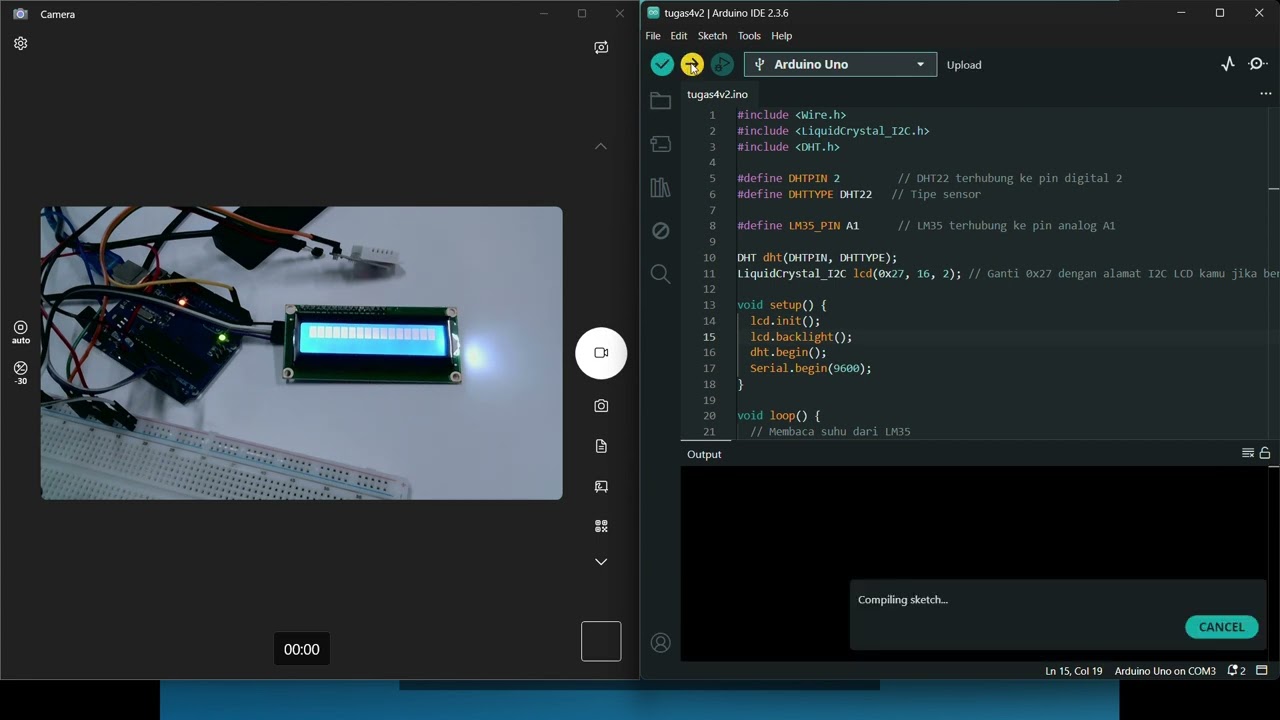The width and height of the screenshot is (1280, 720).
Task: Open the notifications bell in status bar
Action: pos(1236,671)
